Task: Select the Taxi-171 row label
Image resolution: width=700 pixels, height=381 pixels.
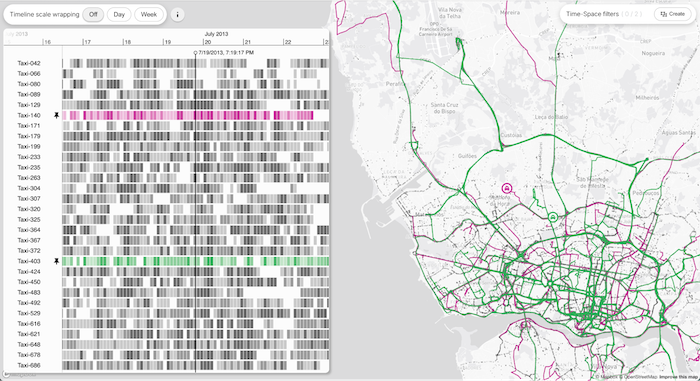Action: [x=29, y=126]
